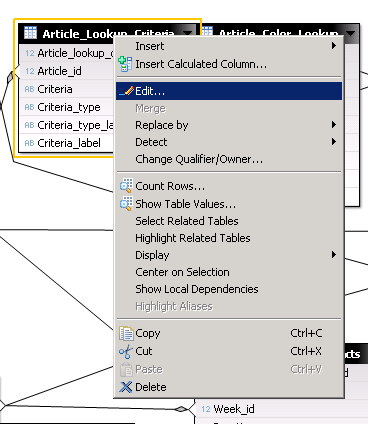Open Article_Color_Lookup table dropdown arrow
The width and height of the screenshot is (368, 424).
(x=351, y=33)
